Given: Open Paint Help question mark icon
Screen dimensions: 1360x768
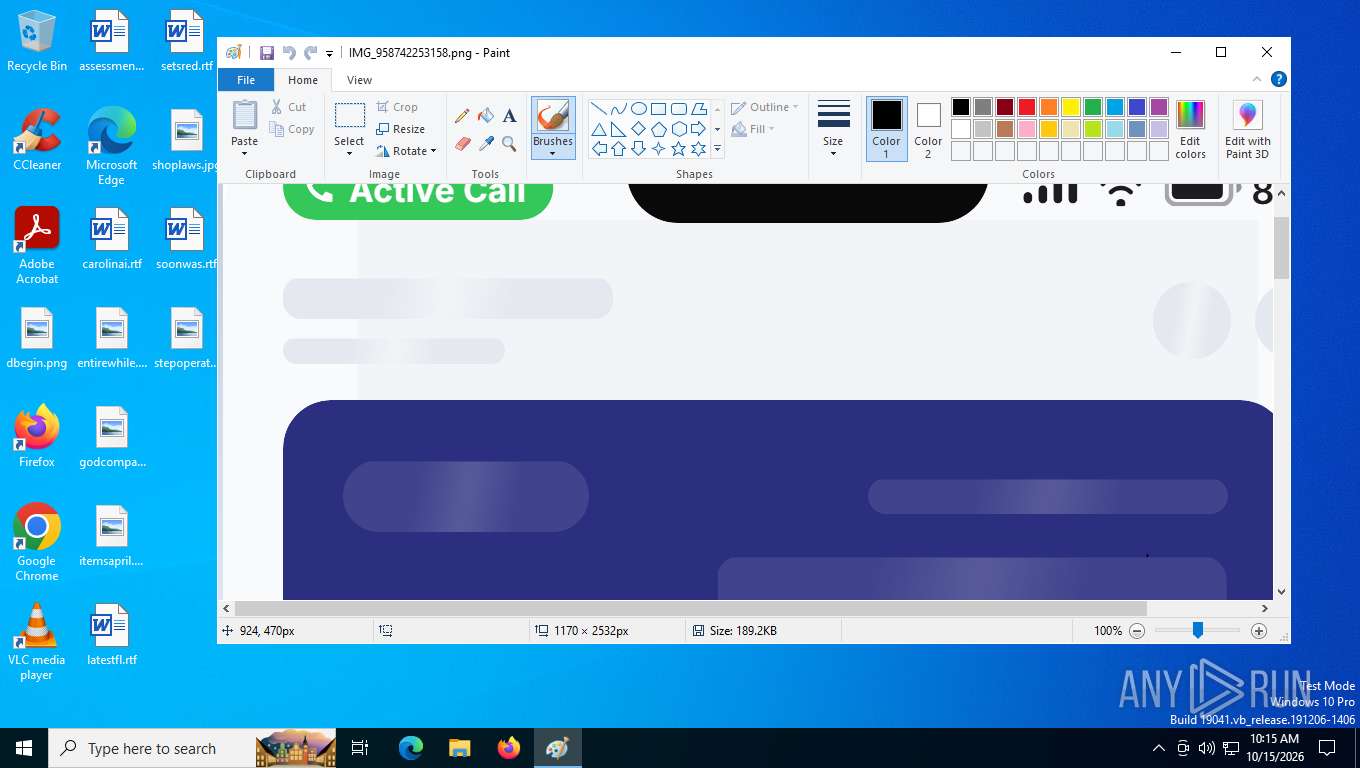Looking at the screenshot, I should [x=1278, y=80].
